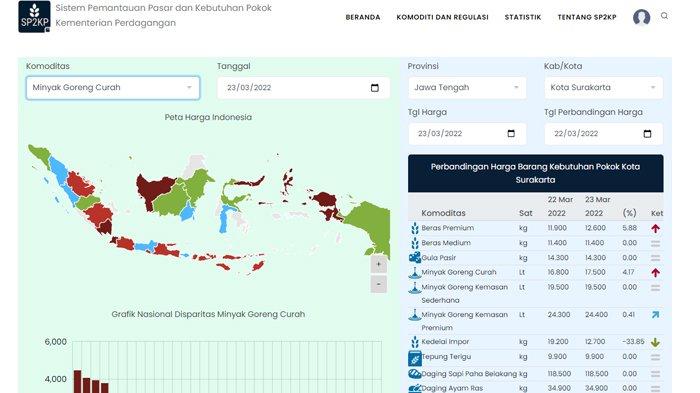Viewport: 700px width, 393px height.
Task: Click the 'Beras Premium' row label
Action: 448,228
